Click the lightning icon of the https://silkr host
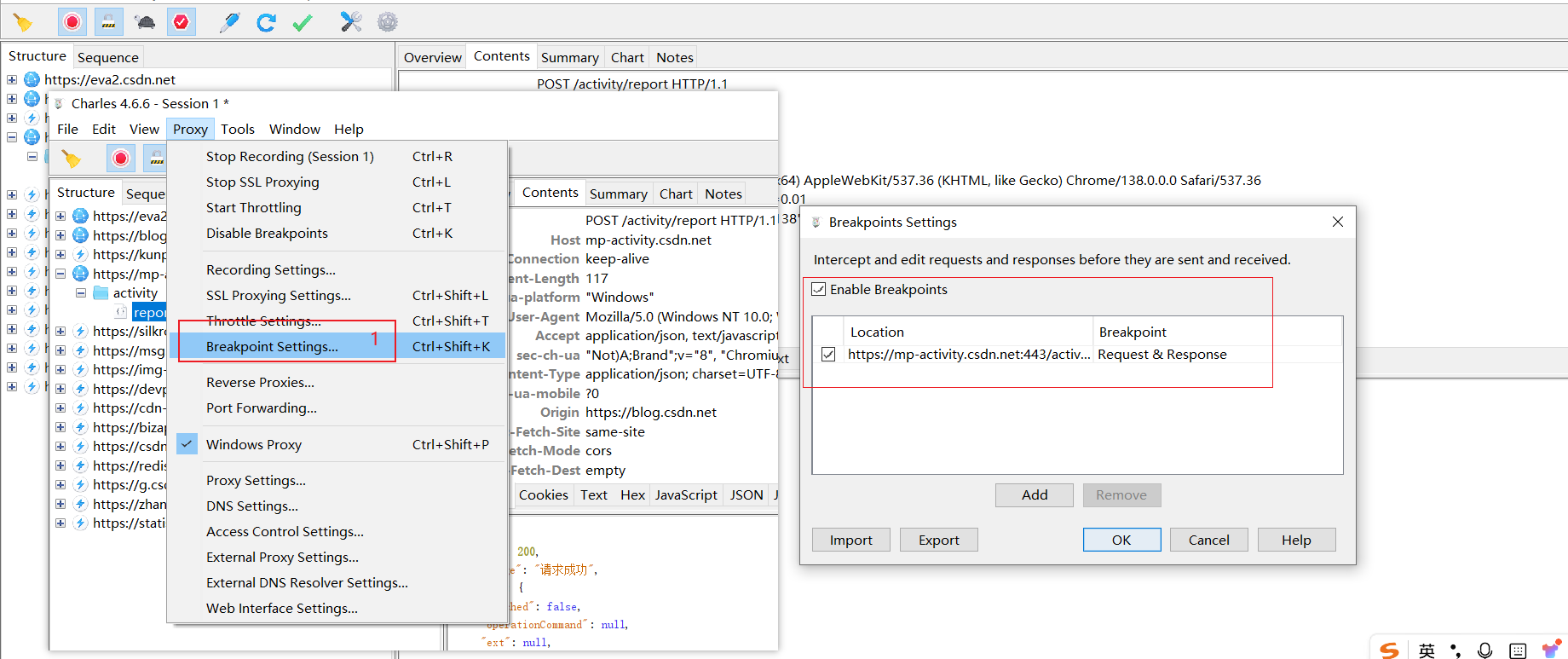 pos(81,331)
